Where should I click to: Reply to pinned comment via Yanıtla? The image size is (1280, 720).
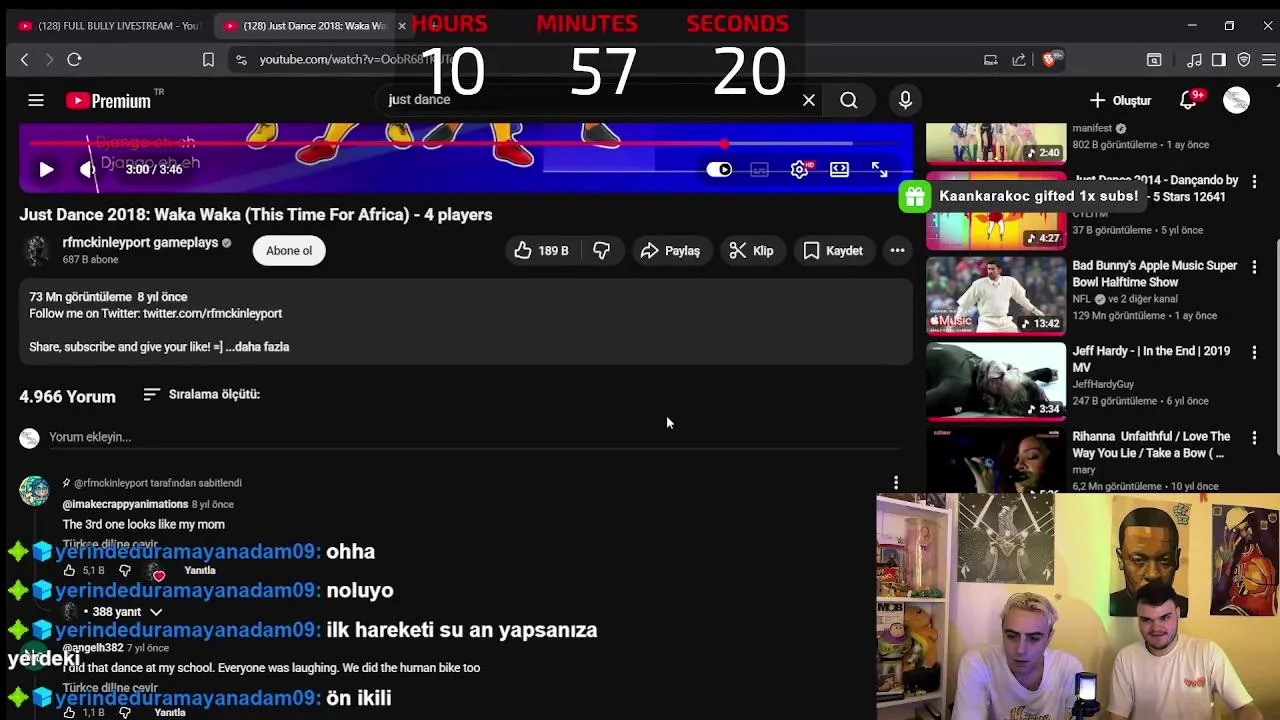tap(199, 571)
